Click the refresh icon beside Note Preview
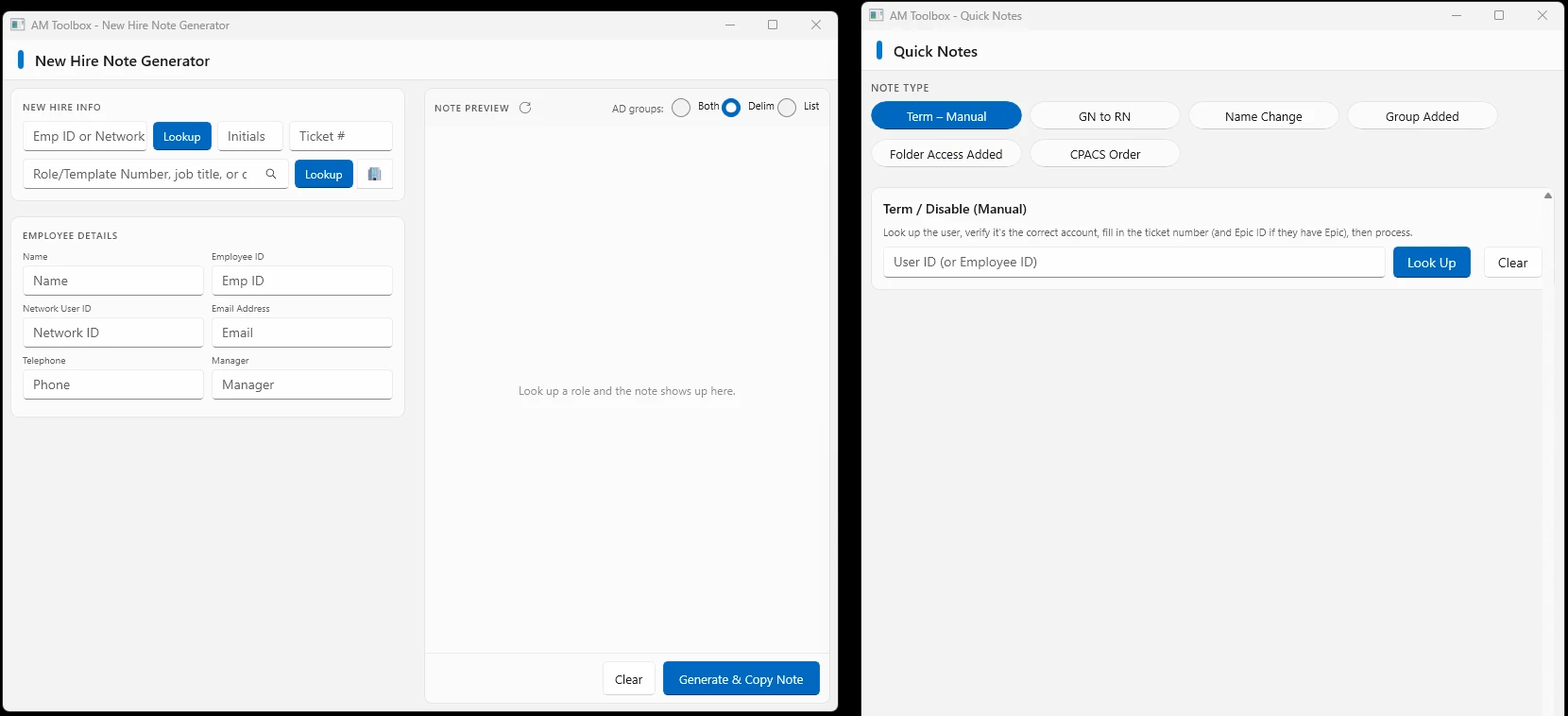Viewport: 1568px width, 716px height. coord(525,108)
